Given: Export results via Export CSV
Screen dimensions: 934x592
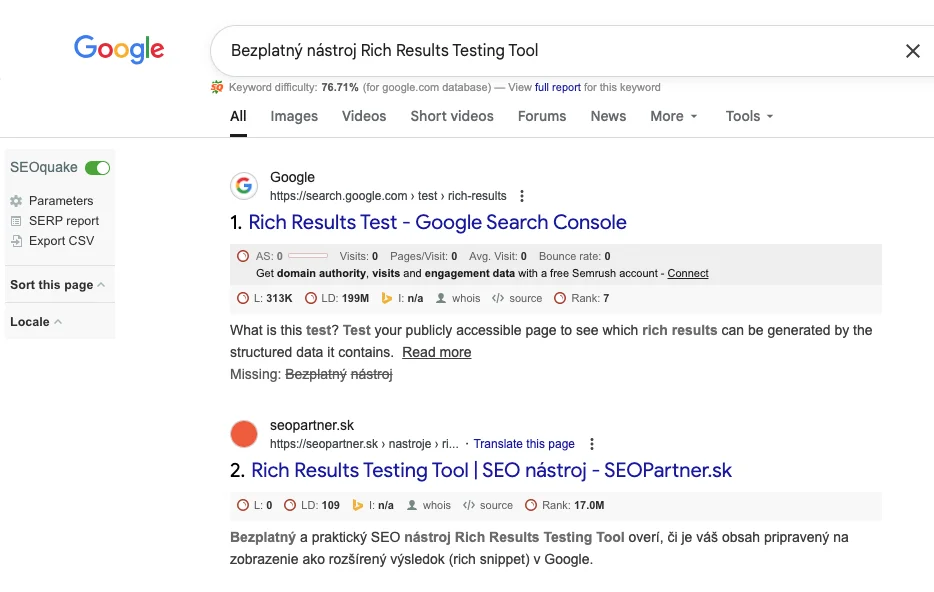Looking at the screenshot, I should (61, 241).
